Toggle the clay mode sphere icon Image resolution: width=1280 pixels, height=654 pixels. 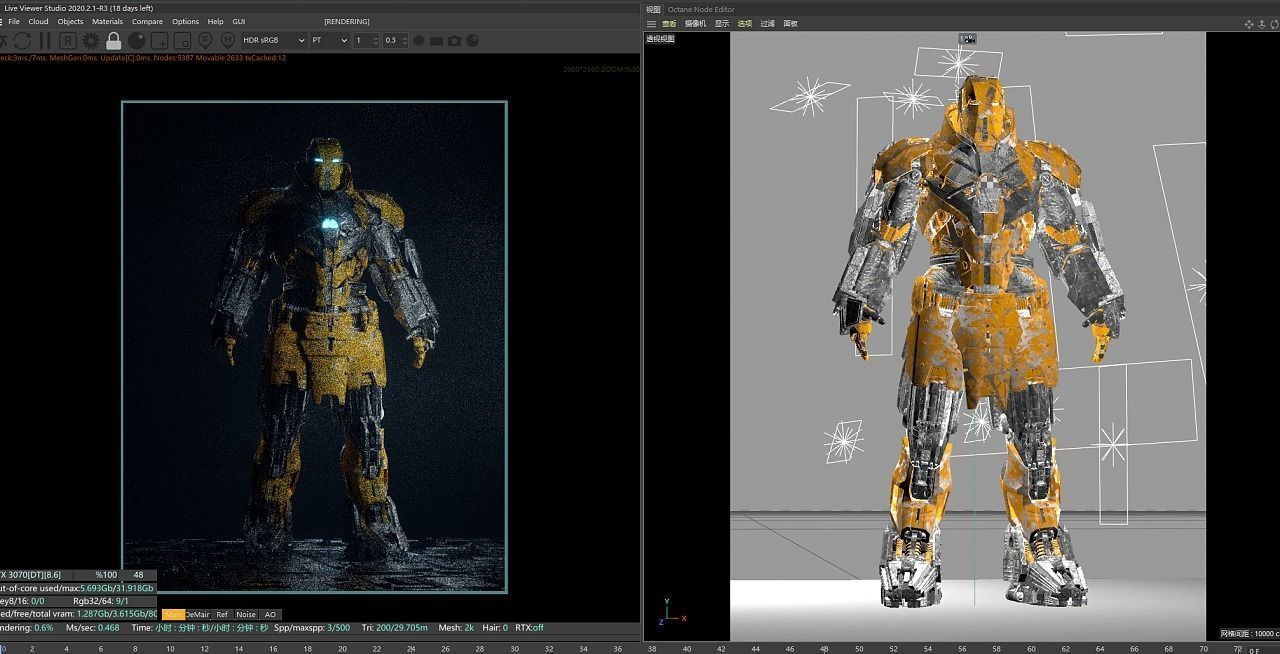tap(136, 41)
